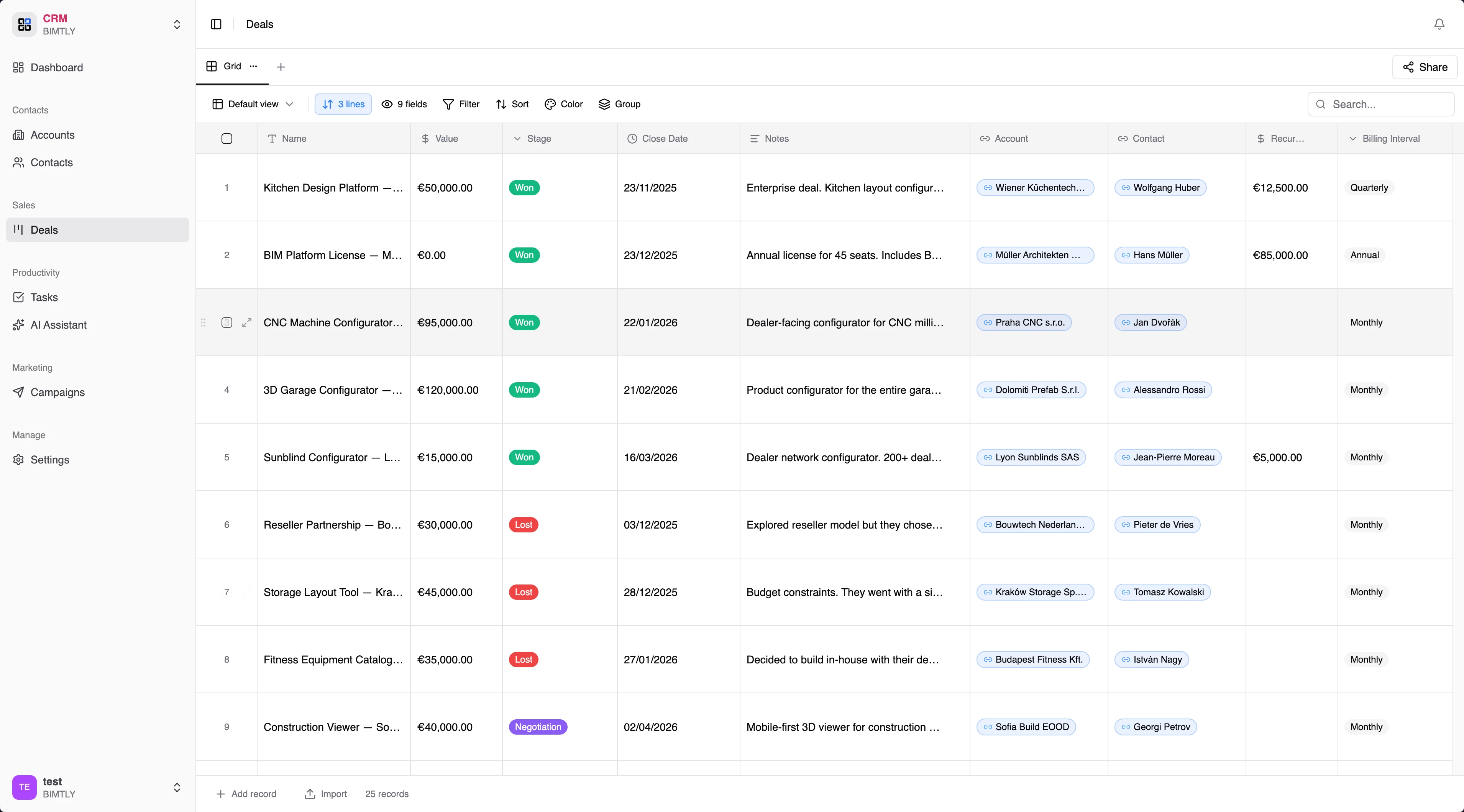Click the Share button
The image size is (1464, 812).
coord(1425,67)
